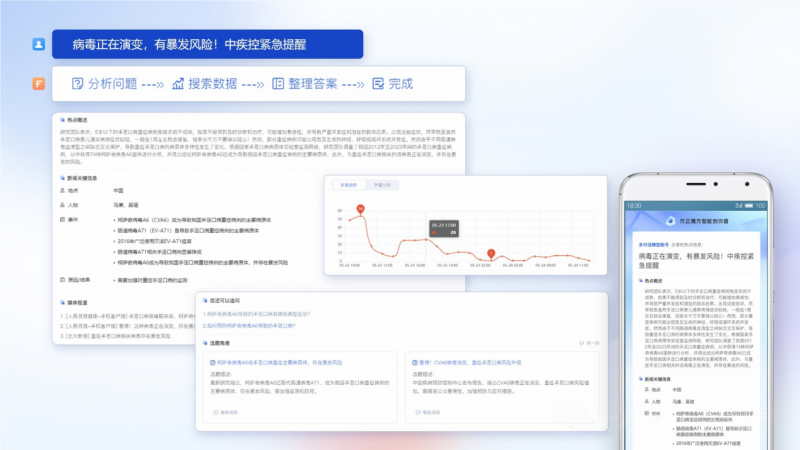Click the 地点 location icon
800x450 pixels.
[x=64, y=189]
